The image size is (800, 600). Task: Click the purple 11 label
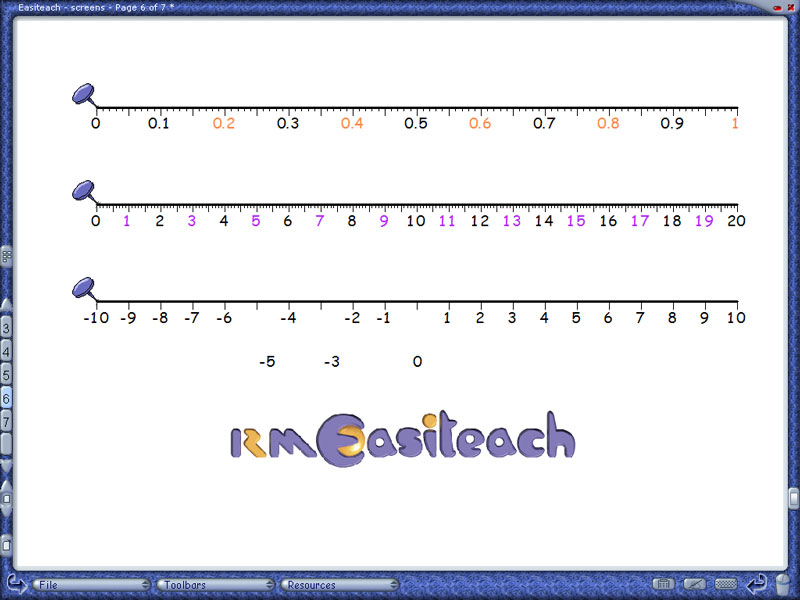(x=447, y=221)
